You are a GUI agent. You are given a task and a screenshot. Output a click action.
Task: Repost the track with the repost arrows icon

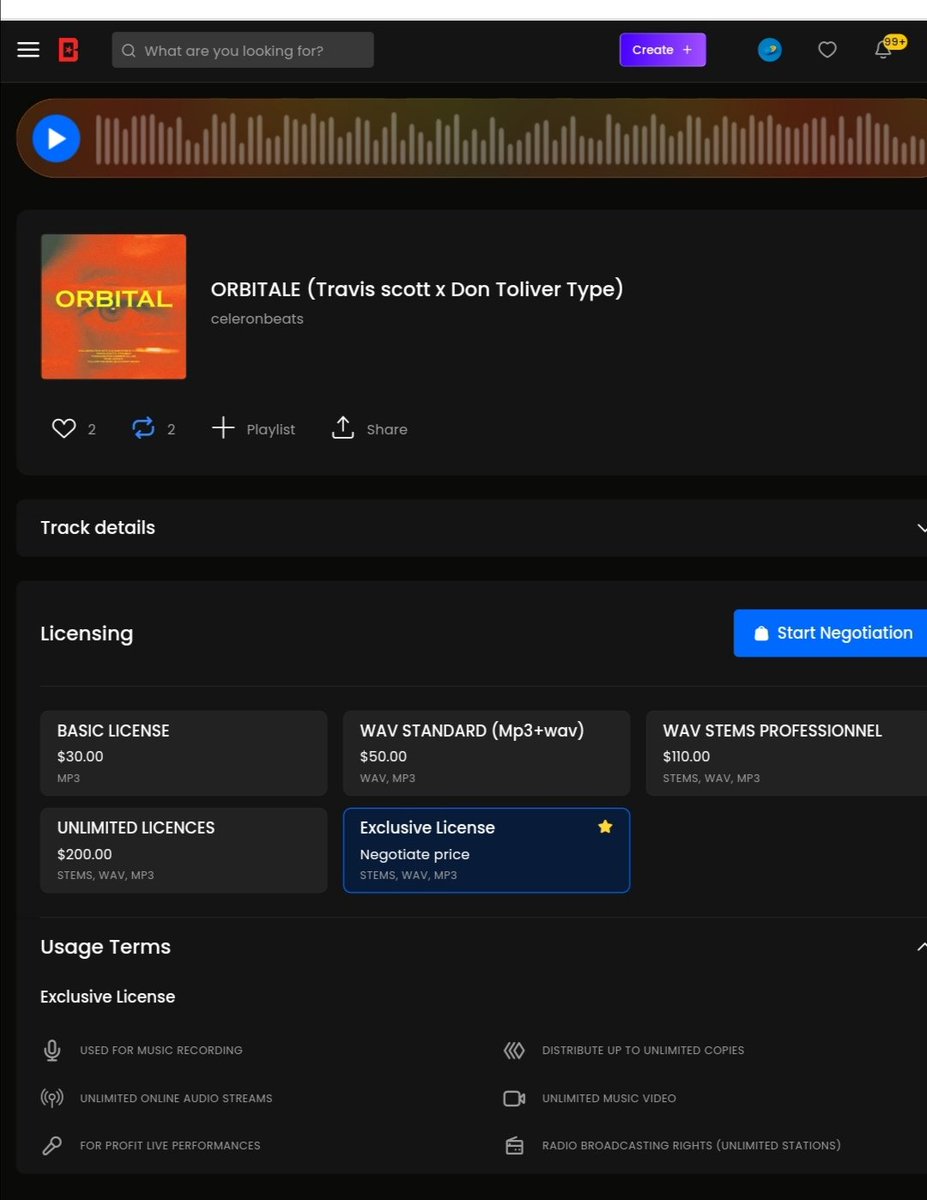tap(142, 428)
